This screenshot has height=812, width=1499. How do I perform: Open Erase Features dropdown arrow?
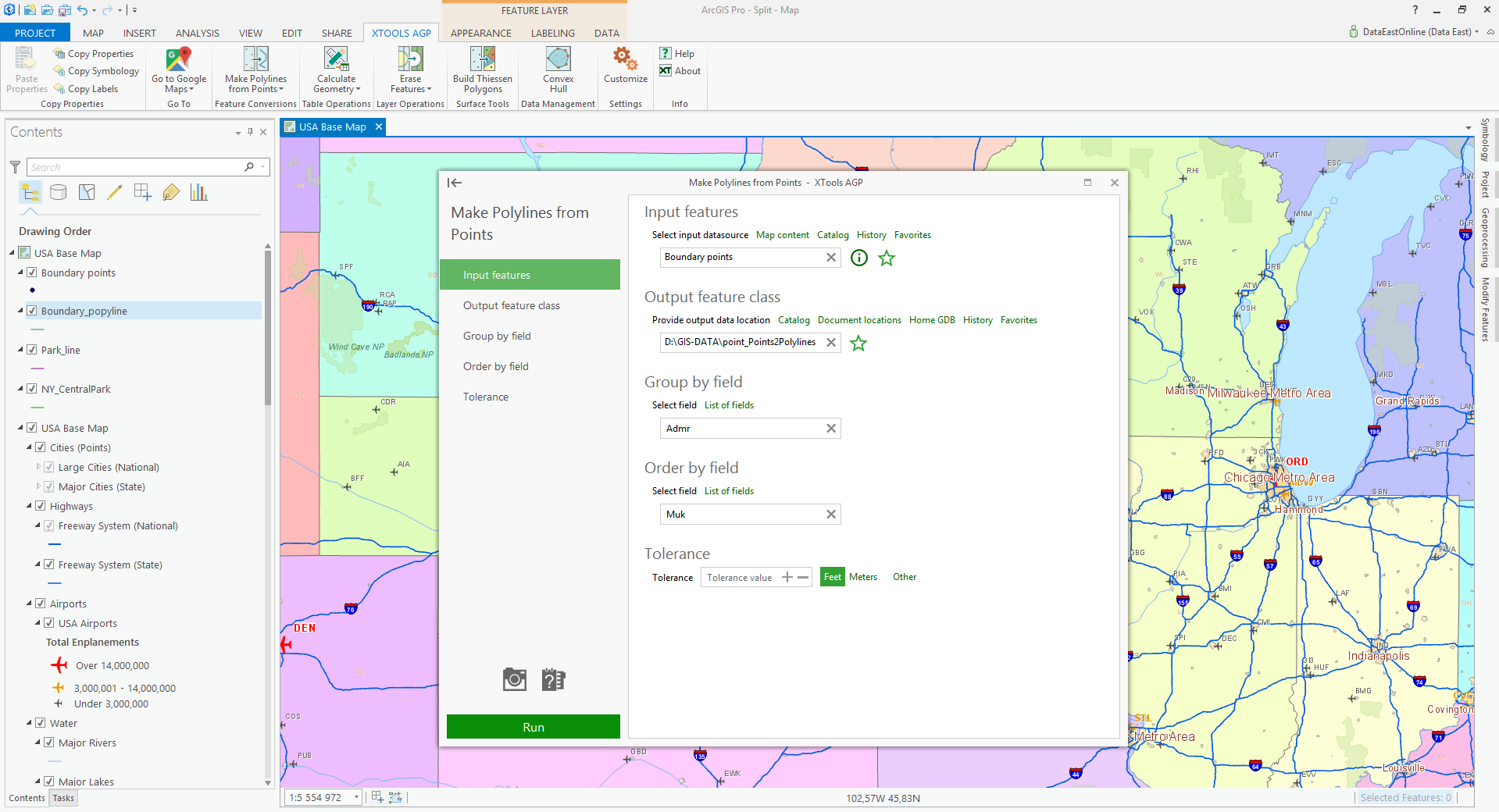429,89
